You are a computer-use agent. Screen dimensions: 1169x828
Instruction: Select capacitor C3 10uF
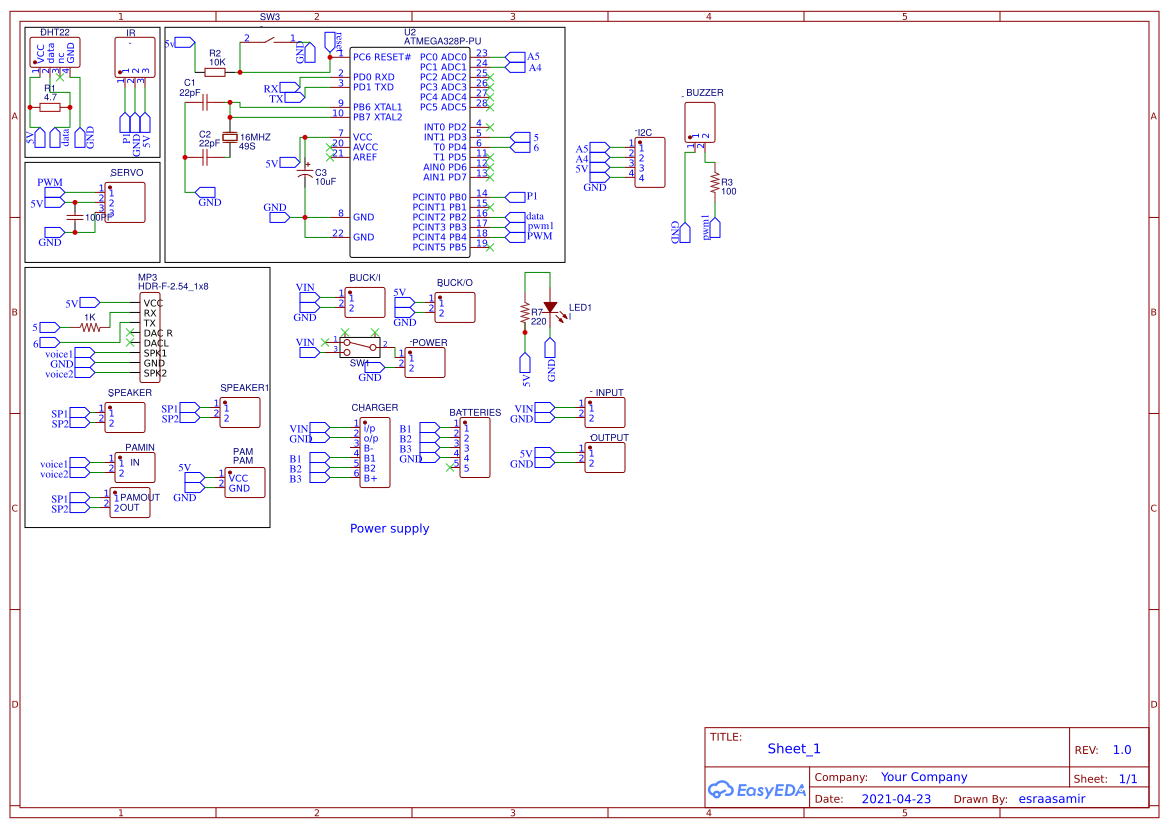click(x=305, y=175)
